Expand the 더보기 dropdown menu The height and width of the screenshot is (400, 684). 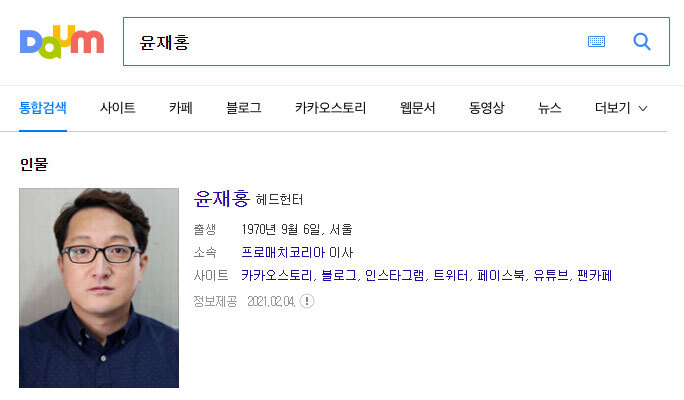point(621,108)
